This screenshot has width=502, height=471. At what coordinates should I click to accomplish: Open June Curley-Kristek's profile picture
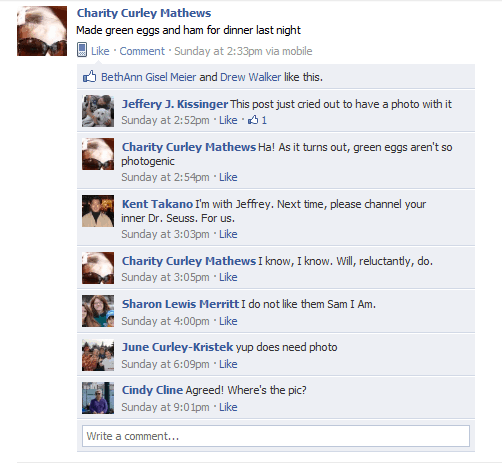[98, 355]
